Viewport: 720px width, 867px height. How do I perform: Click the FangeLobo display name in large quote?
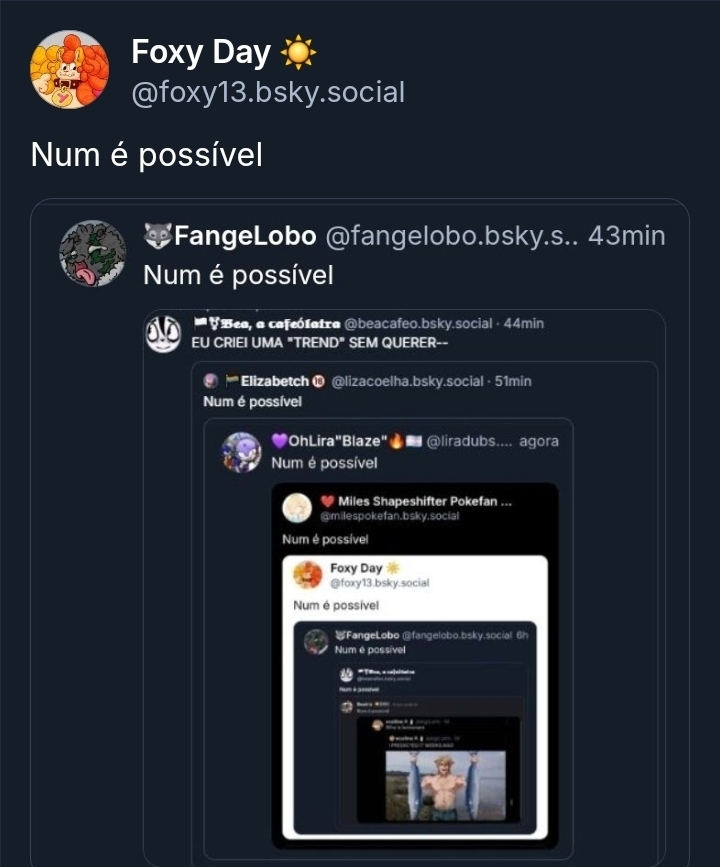[x=245, y=236]
